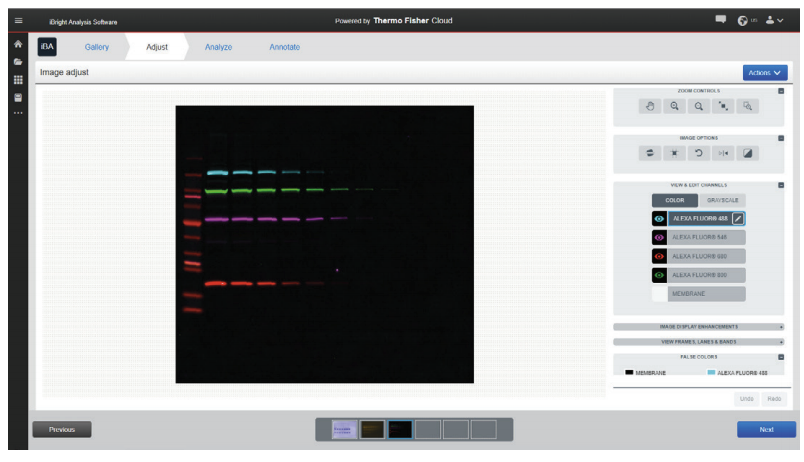Toggle visibility of Alexa Fluor 800 channel
804x462 pixels.
pos(659,274)
